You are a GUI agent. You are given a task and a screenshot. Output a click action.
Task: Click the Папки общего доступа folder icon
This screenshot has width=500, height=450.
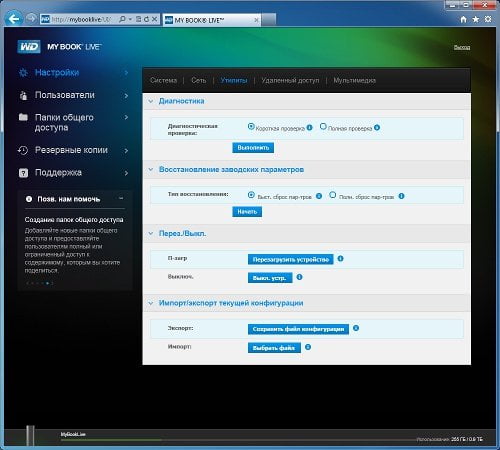23,117
